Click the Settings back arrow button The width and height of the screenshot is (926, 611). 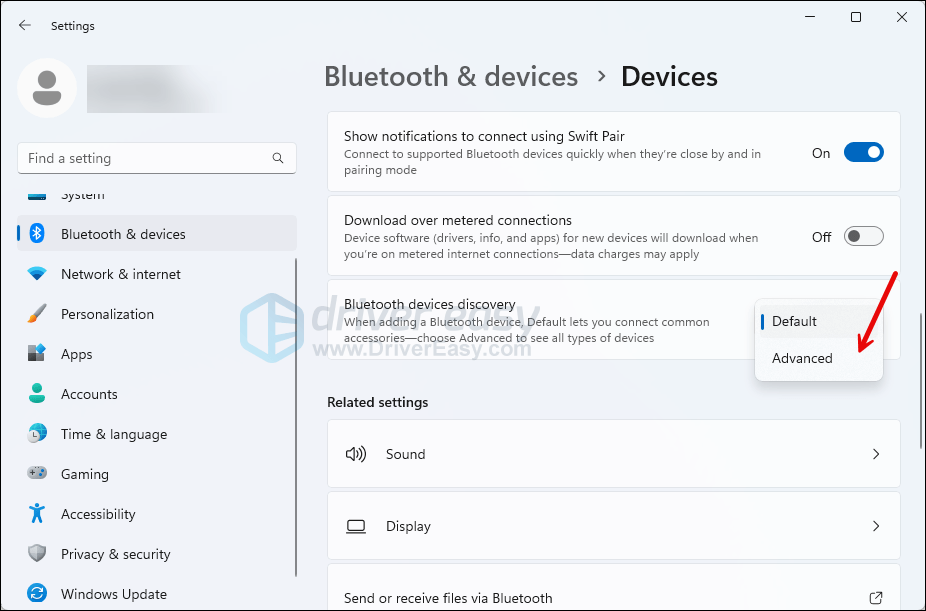point(25,26)
